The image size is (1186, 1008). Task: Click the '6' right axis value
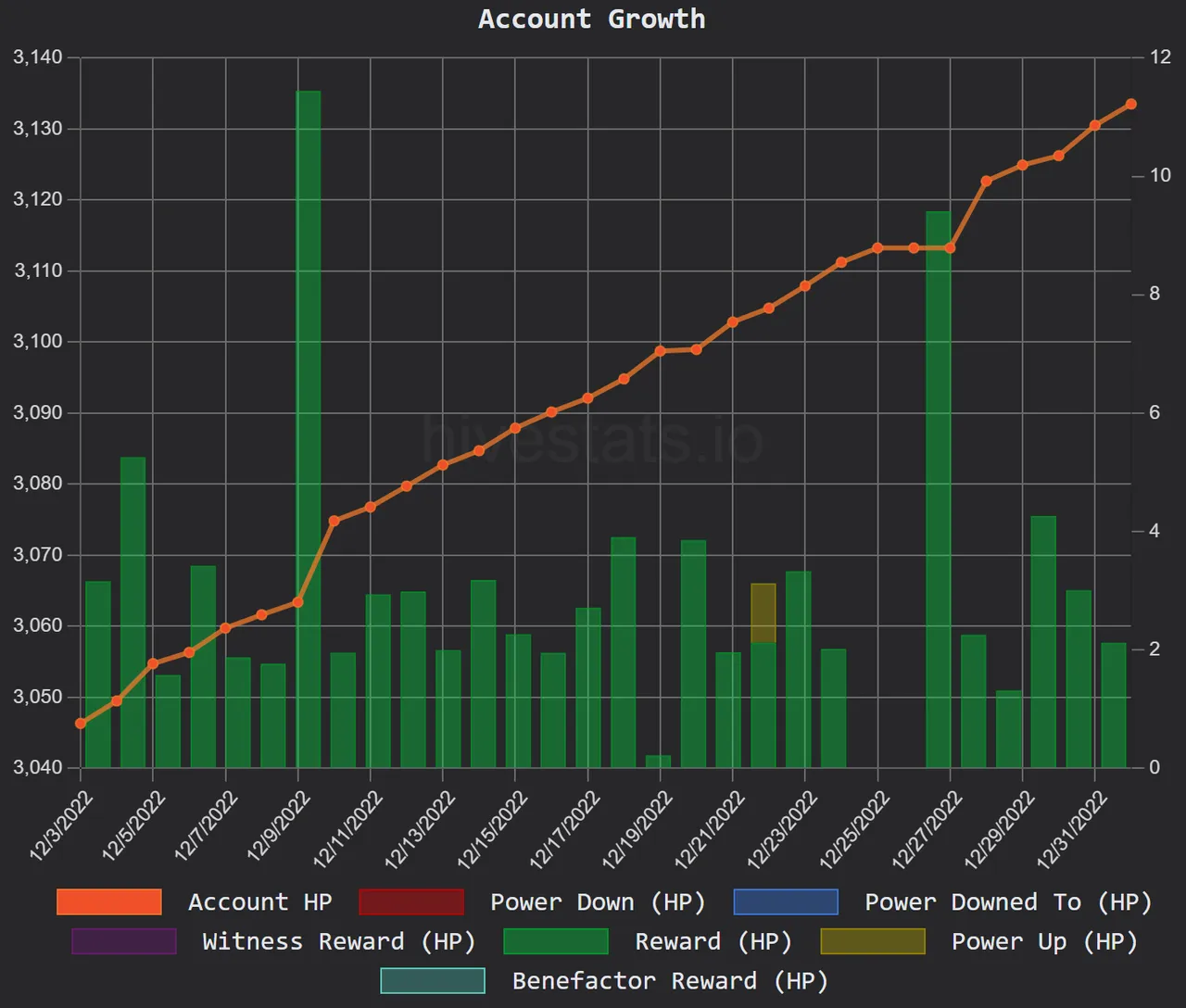point(1154,412)
